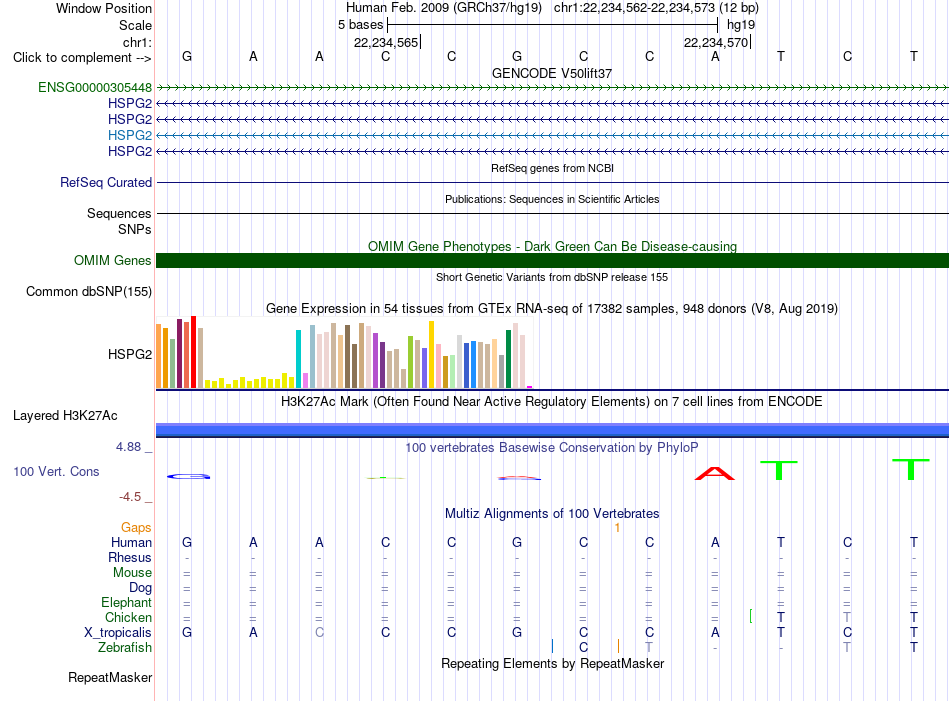Click the dark green OMIM gene bar
950x701 pixels.
552,261
